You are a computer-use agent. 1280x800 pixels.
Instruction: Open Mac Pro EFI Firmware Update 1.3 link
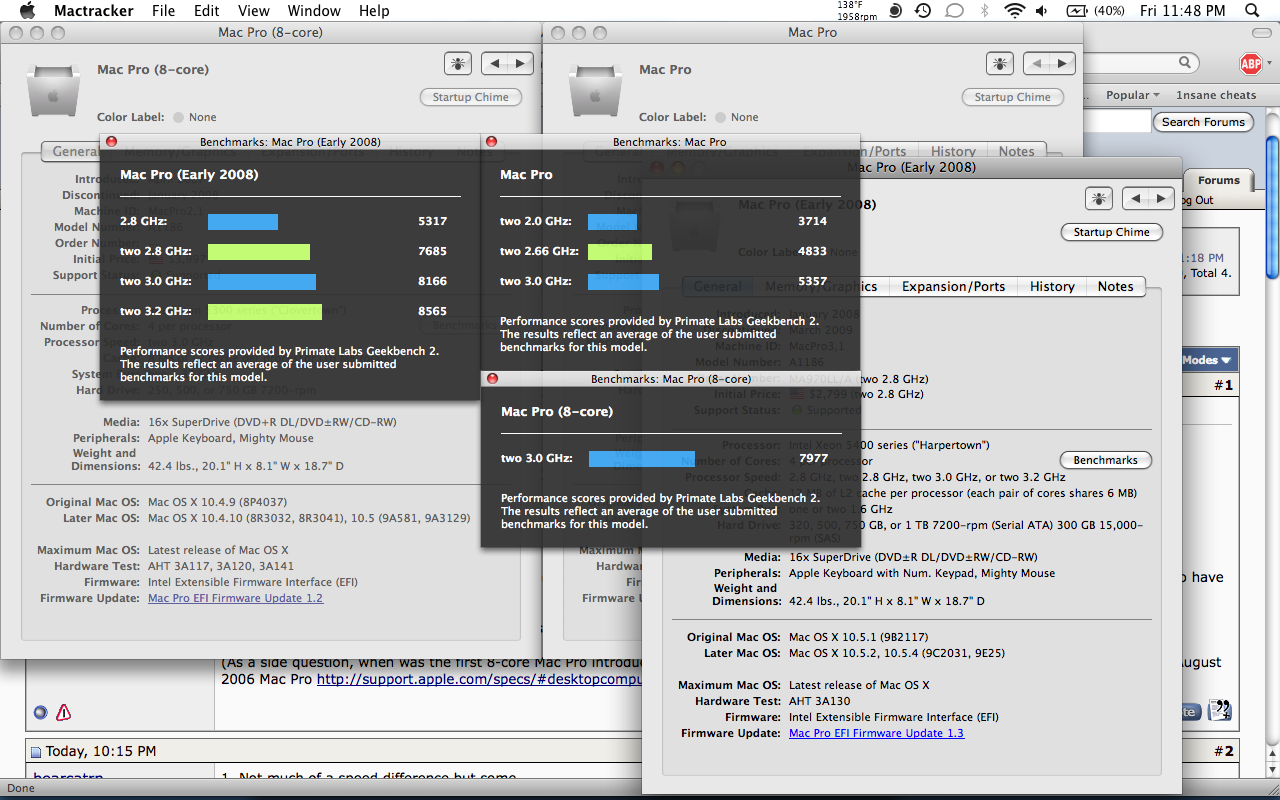(x=876, y=733)
